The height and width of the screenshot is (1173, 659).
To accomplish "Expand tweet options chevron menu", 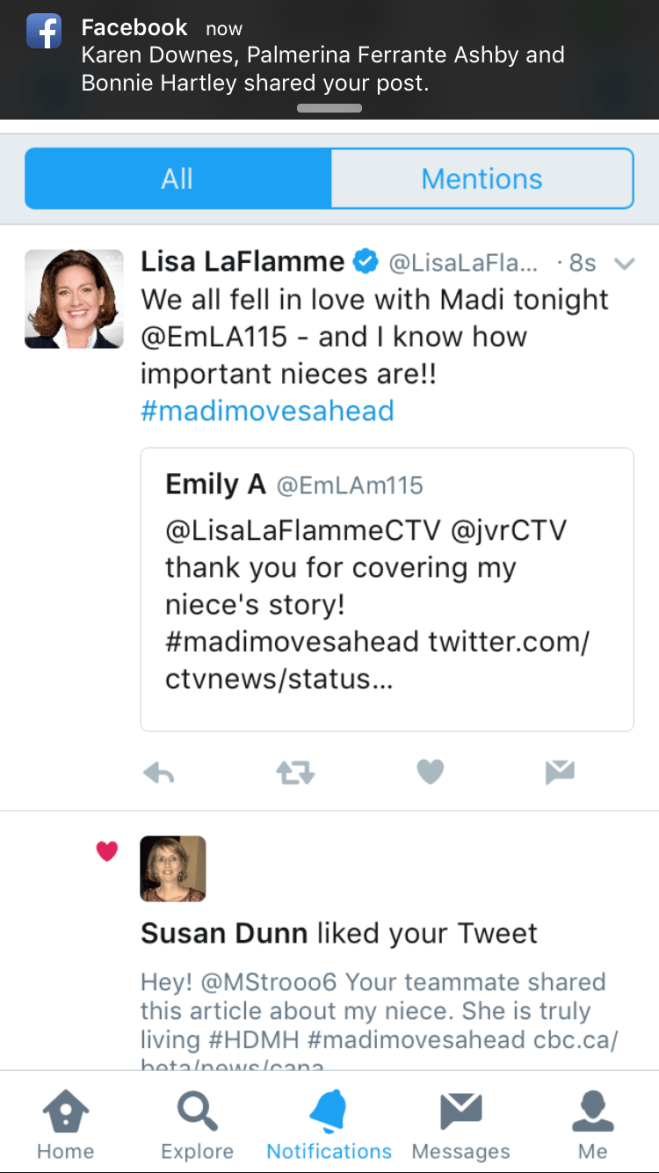I will pyautogui.click(x=624, y=264).
